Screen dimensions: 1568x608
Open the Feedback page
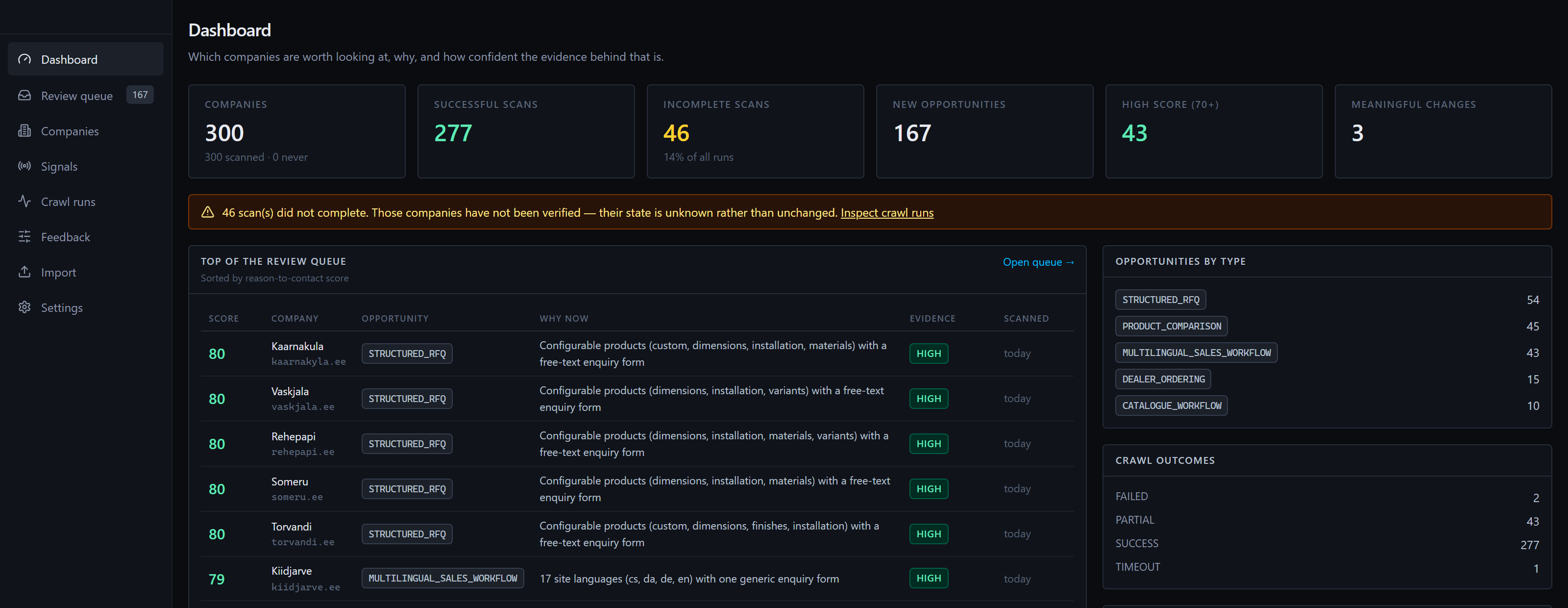[x=86, y=236]
